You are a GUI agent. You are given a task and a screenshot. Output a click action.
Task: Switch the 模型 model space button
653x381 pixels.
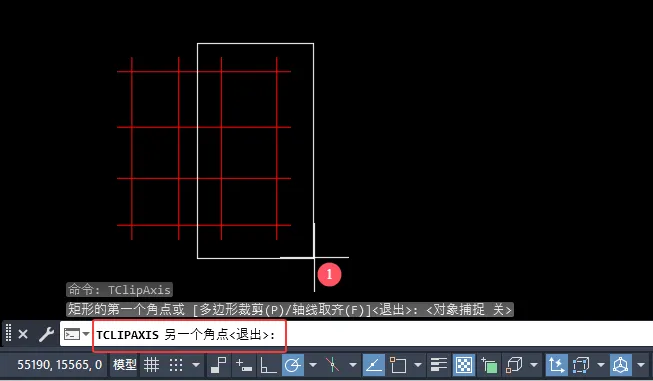coord(125,365)
